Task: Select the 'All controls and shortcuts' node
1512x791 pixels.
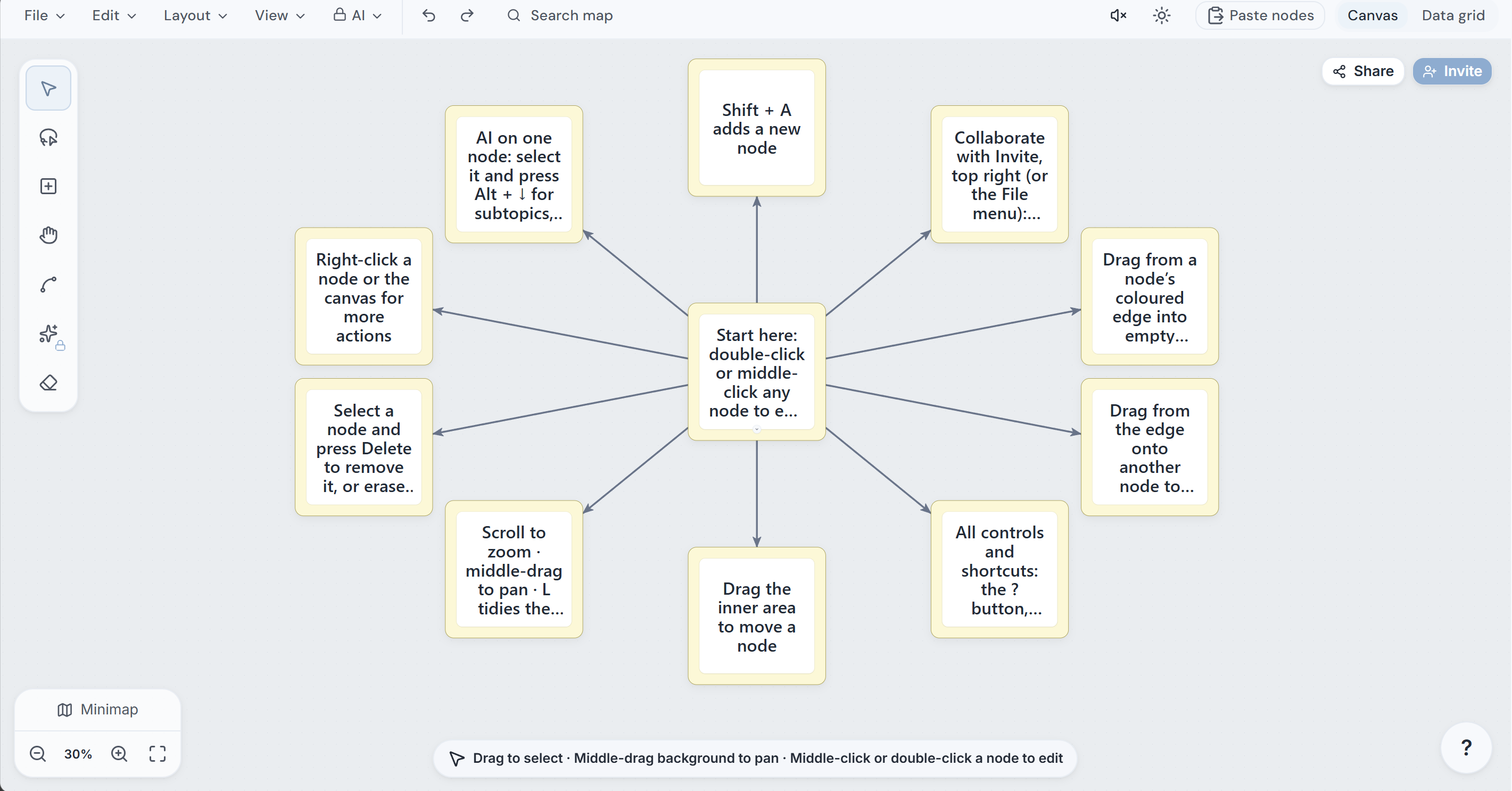Action: click(999, 569)
